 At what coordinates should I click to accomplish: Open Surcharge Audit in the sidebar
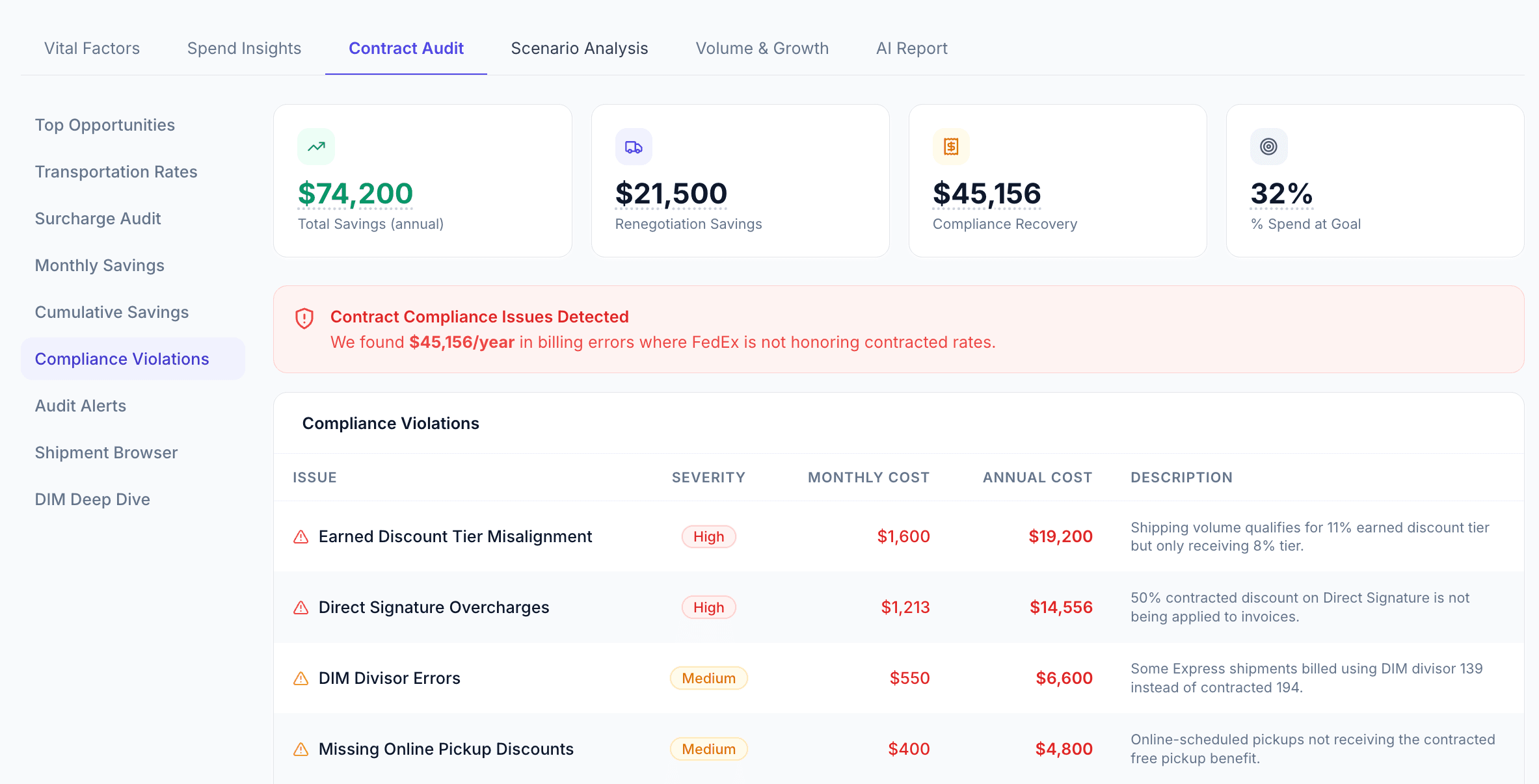point(98,218)
